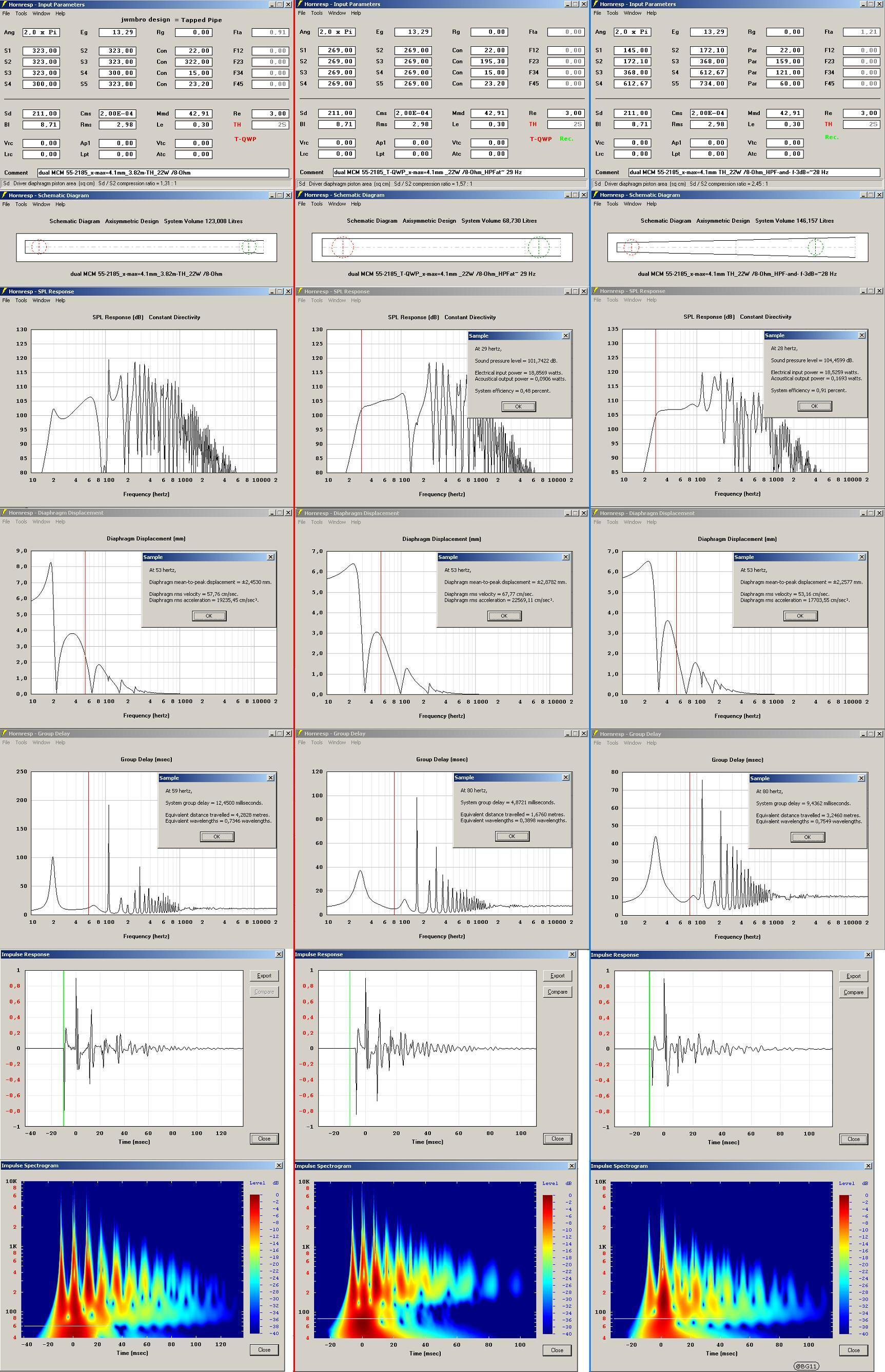Click Comment field ending 3.82m-TH_22W /8-Ohm
885x1372 pixels.
[x=163, y=172]
